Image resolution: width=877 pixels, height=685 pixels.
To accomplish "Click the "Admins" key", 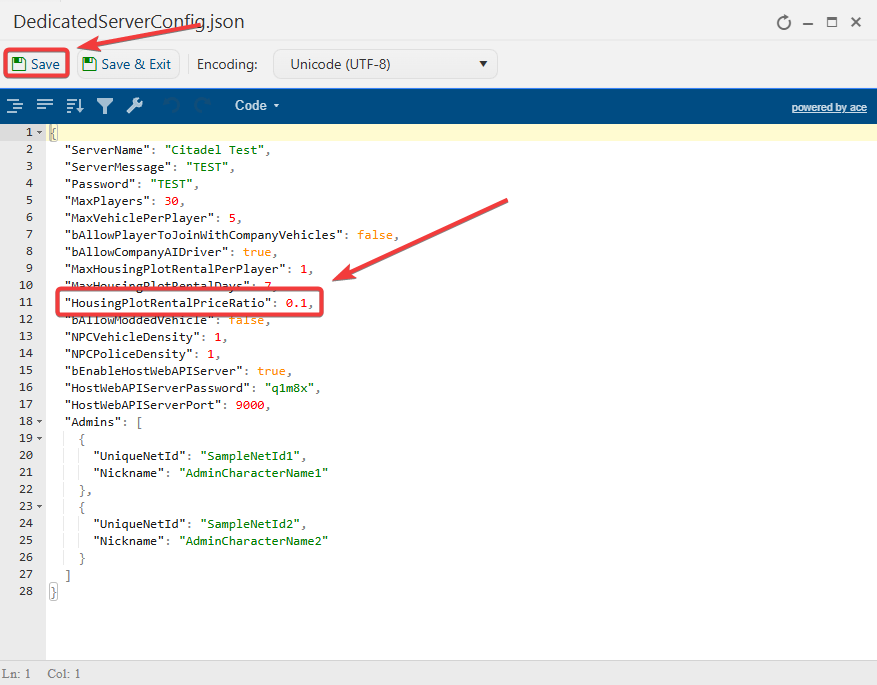I will click(x=92, y=422).
